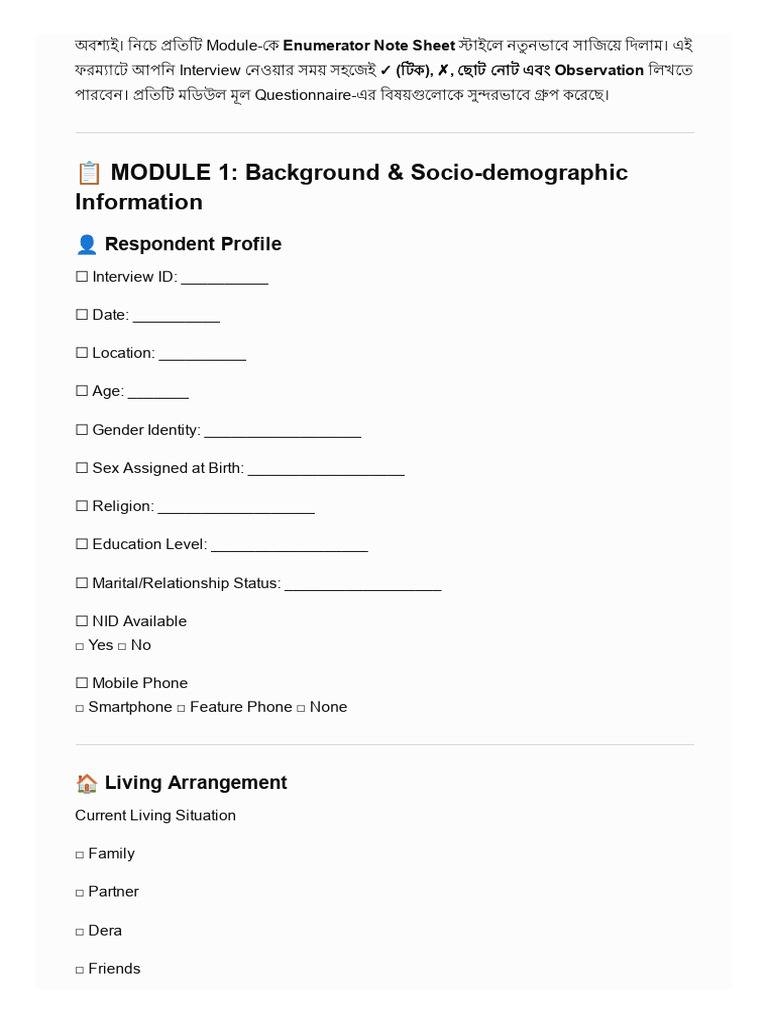Click the house icon beside Living Arrangement
This screenshot has width=768, height=1024.
coord(87,783)
